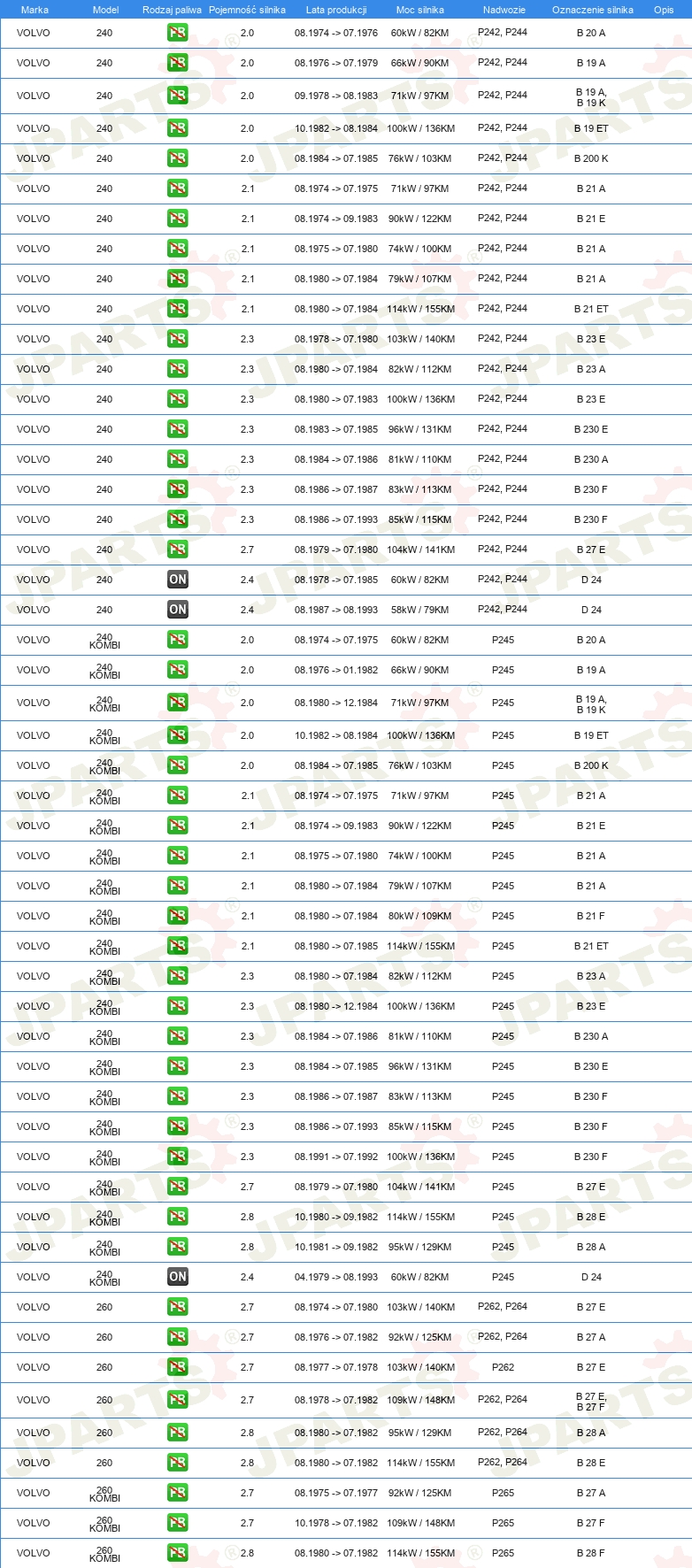The width and height of the screenshot is (692, 1568).
Task: Click petrol icon in the 08.1975 -> 07.1977 row
Action: point(178,1493)
